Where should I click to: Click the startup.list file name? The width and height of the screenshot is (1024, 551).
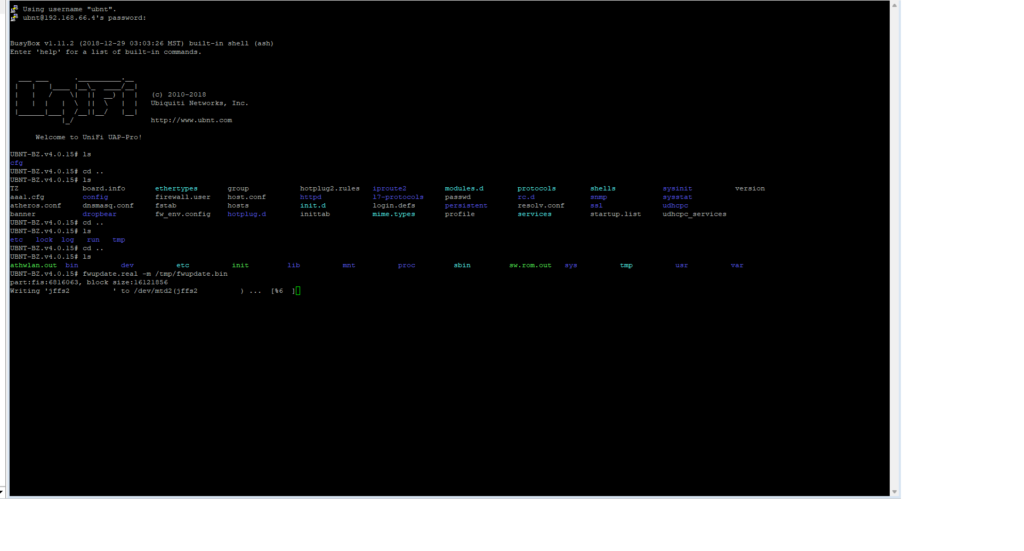point(615,214)
